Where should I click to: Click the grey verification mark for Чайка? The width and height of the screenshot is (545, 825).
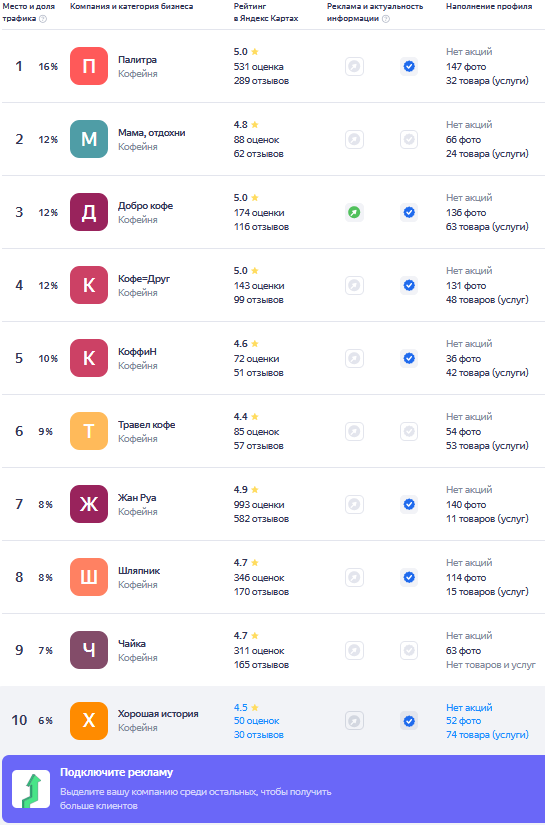(409, 650)
